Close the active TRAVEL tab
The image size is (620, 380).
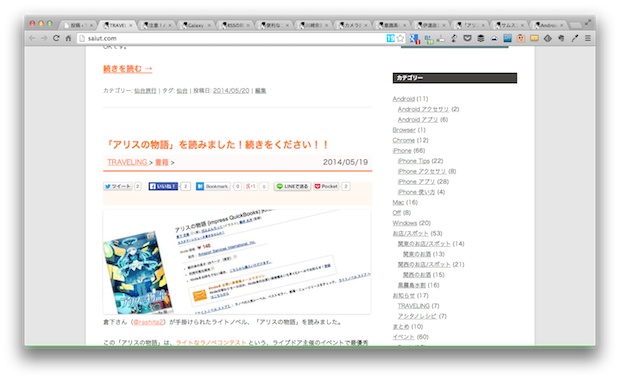(130, 25)
